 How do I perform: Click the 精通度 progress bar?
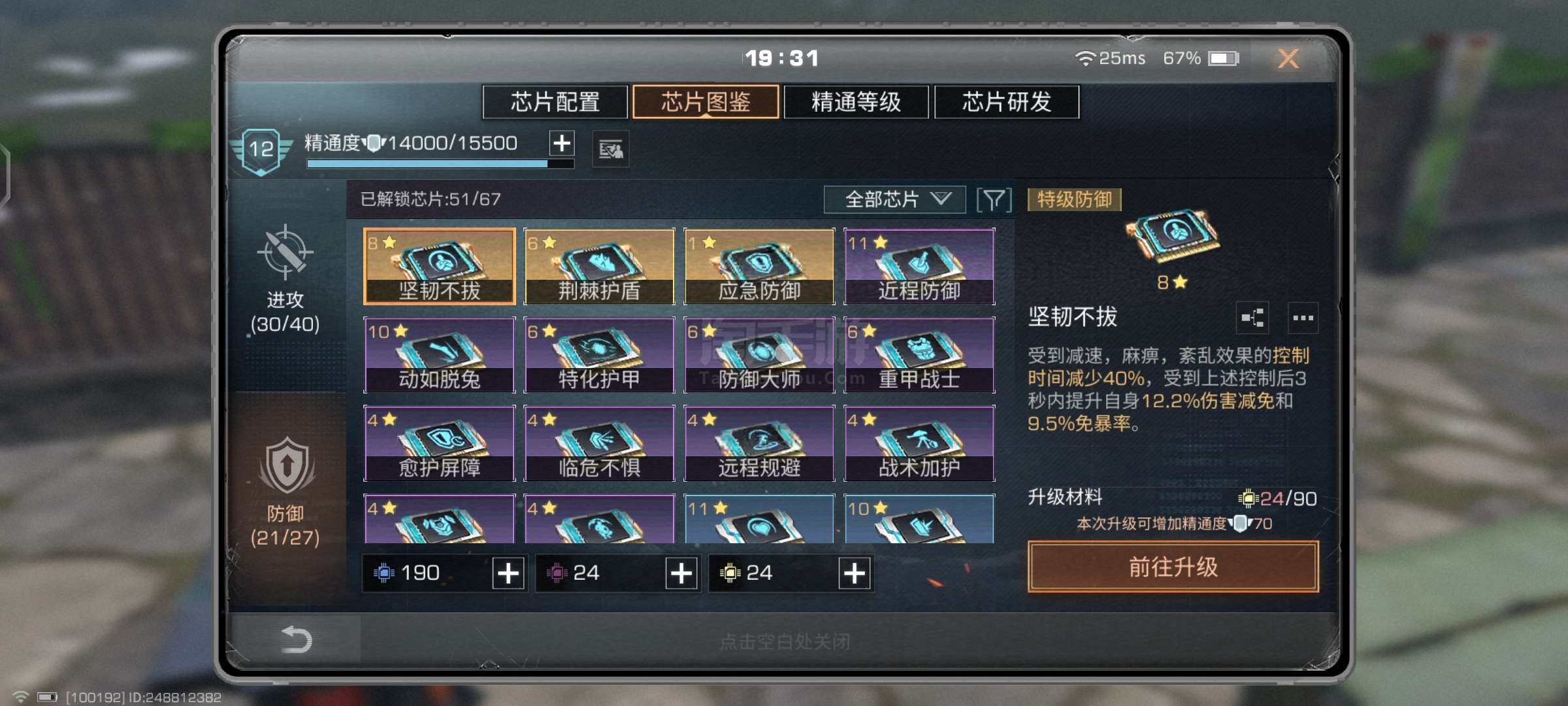[x=440, y=164]
